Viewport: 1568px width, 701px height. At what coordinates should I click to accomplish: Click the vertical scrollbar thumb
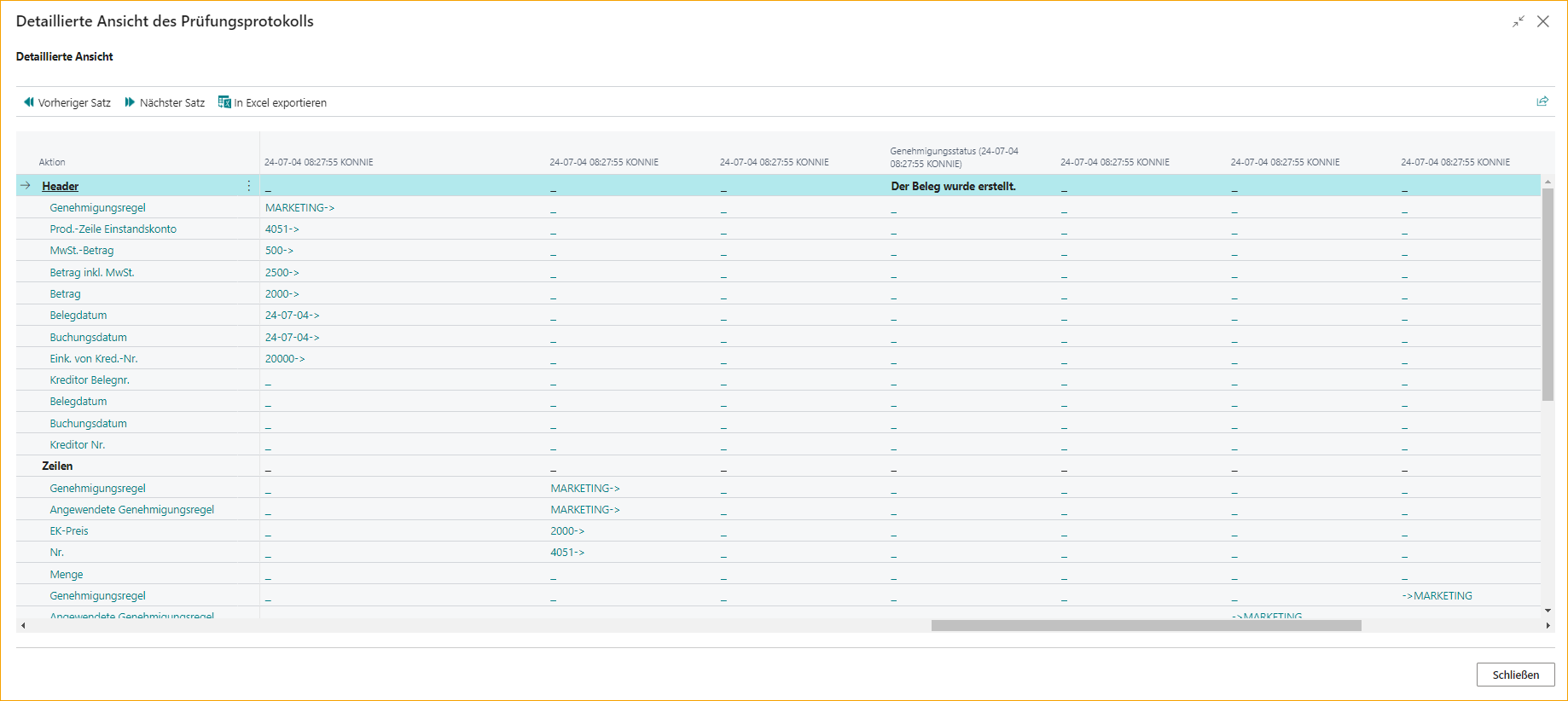(x=1548, y=294)
